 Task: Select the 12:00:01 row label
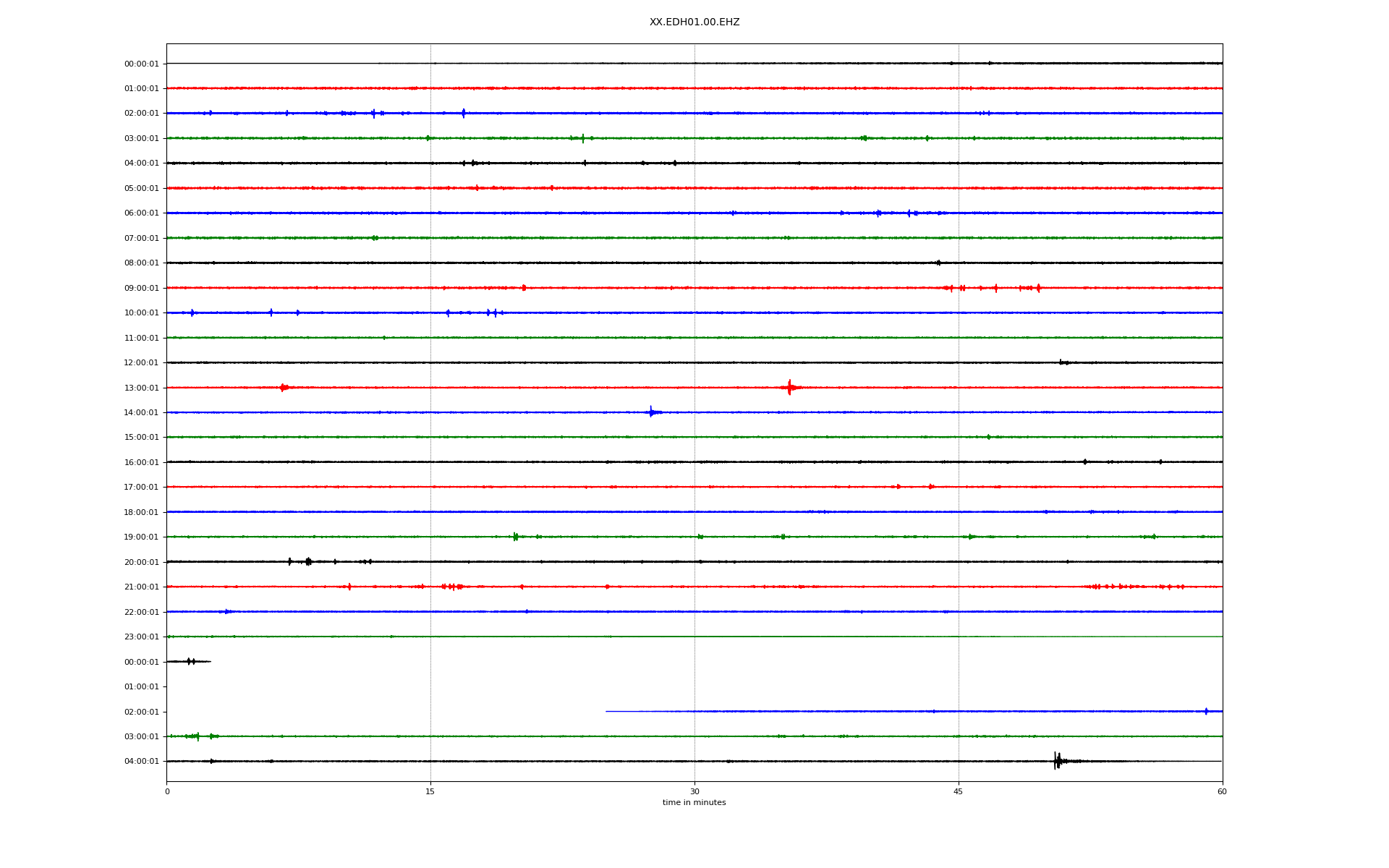[141, 363]
